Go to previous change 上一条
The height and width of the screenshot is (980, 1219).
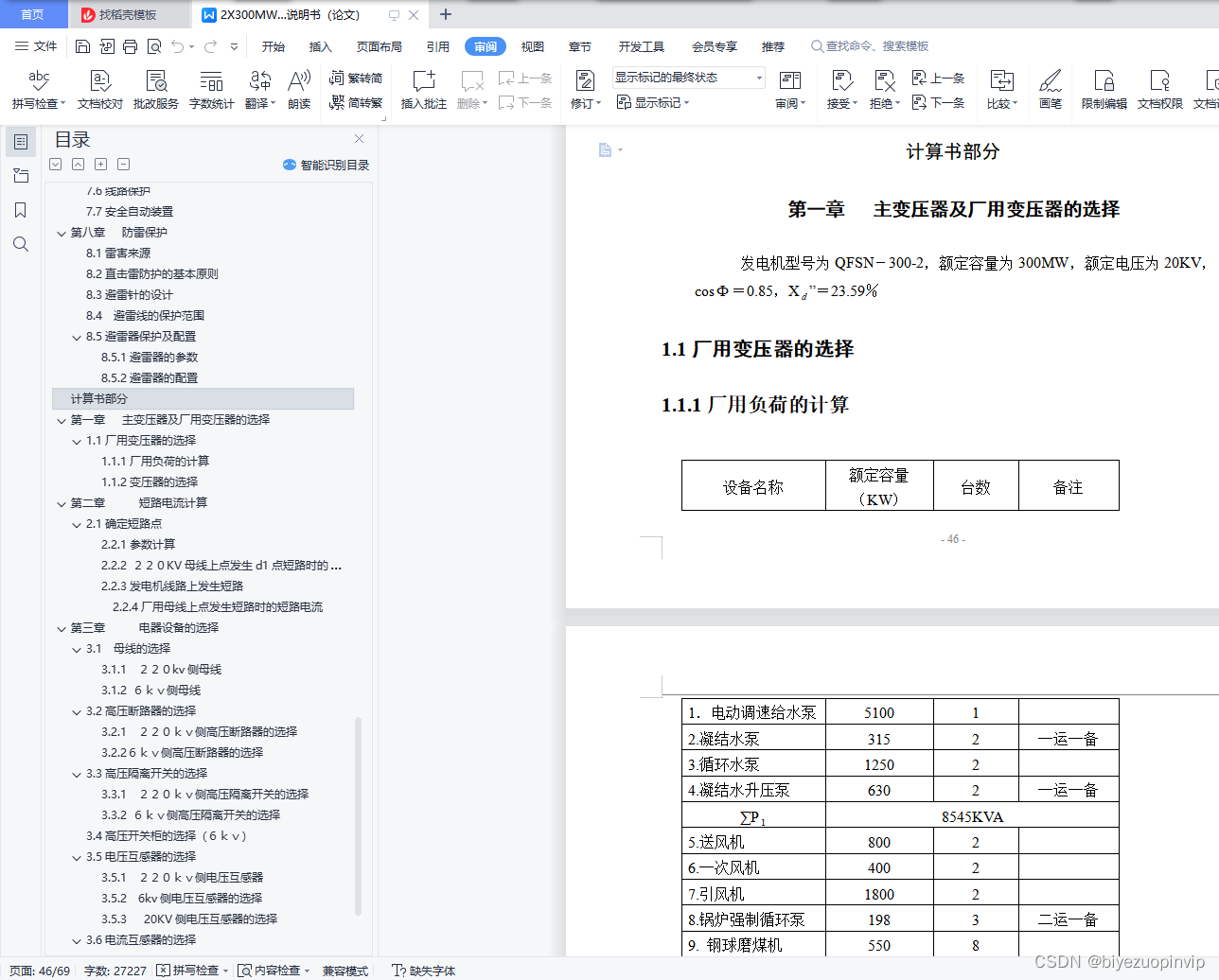938,79
